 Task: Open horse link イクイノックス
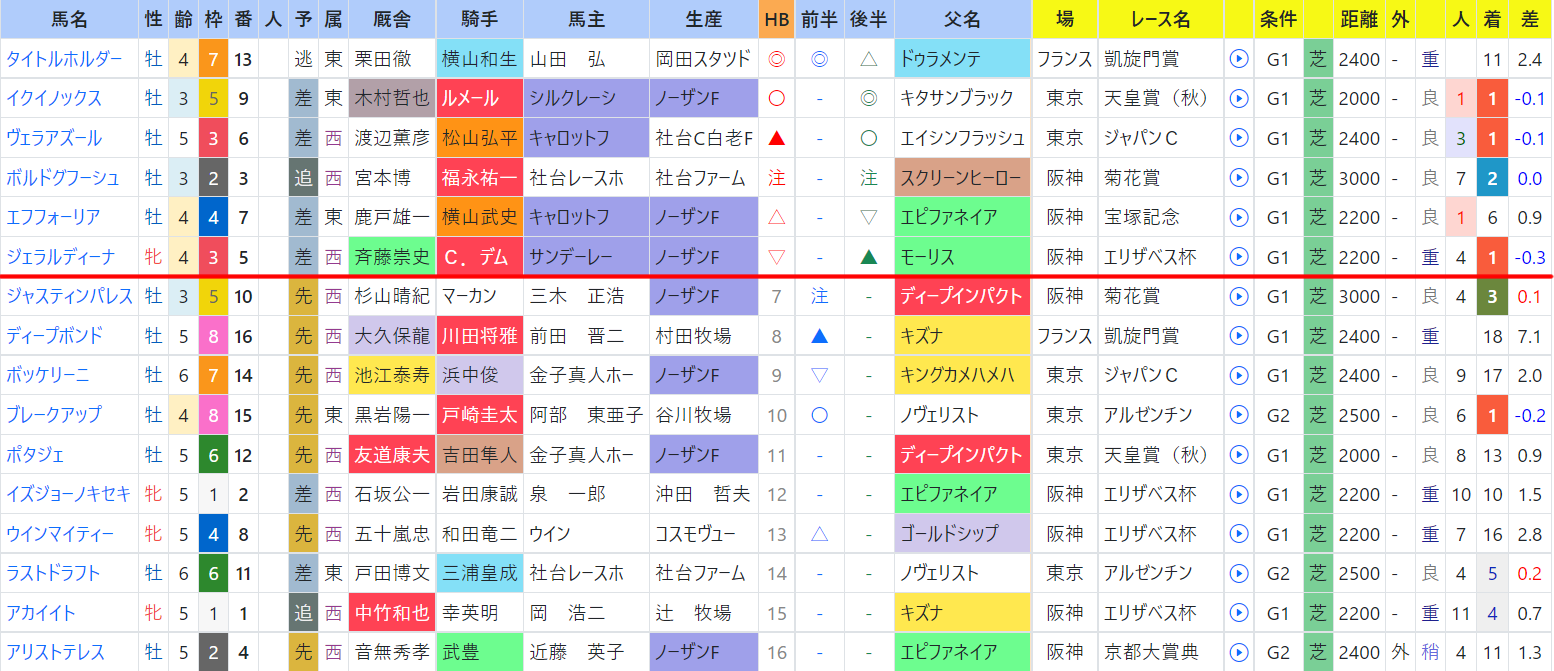coord(54,99)
